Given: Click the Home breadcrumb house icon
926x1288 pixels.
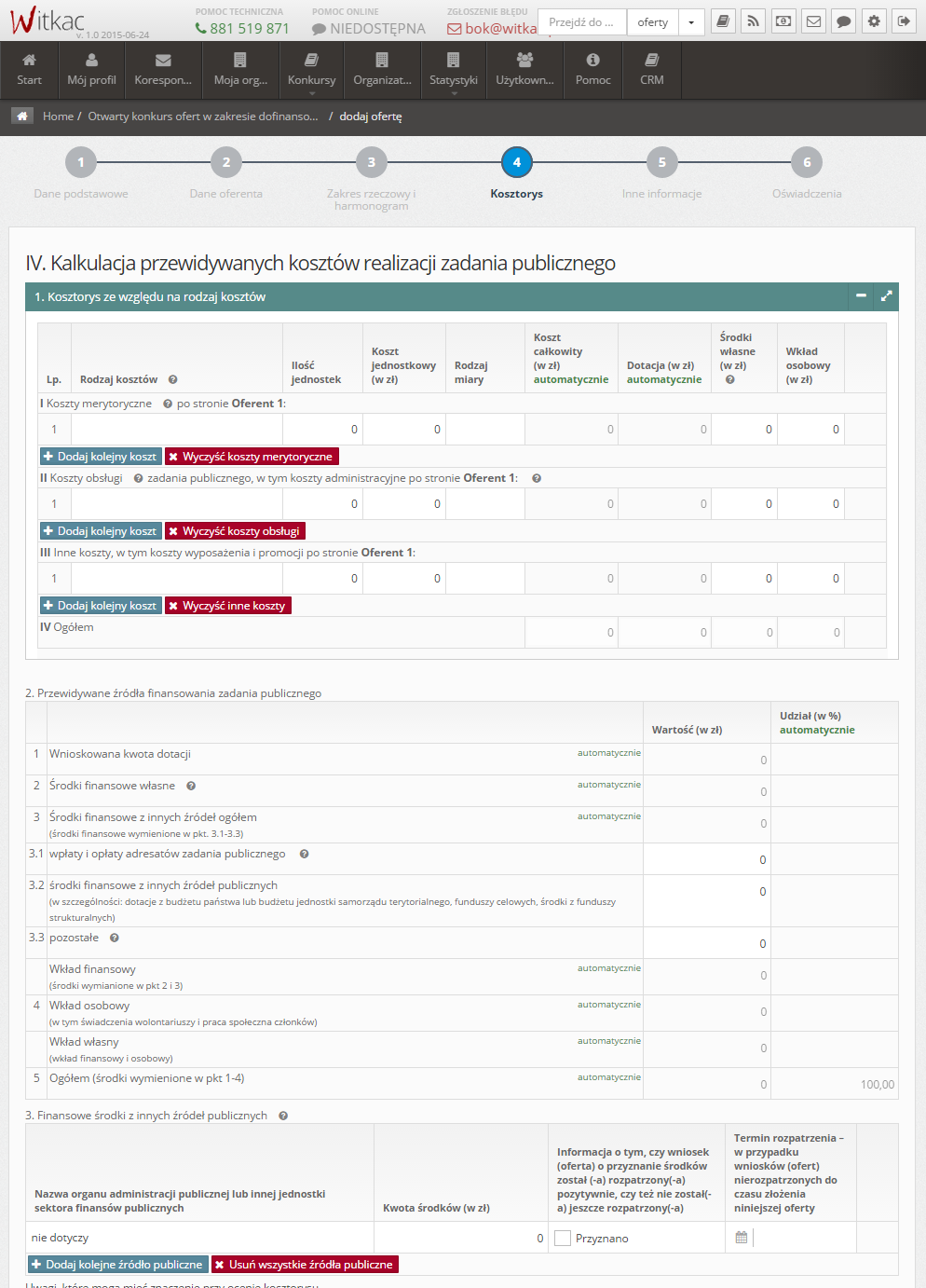Looking at the screenshot, I should (x=22, y=116).
